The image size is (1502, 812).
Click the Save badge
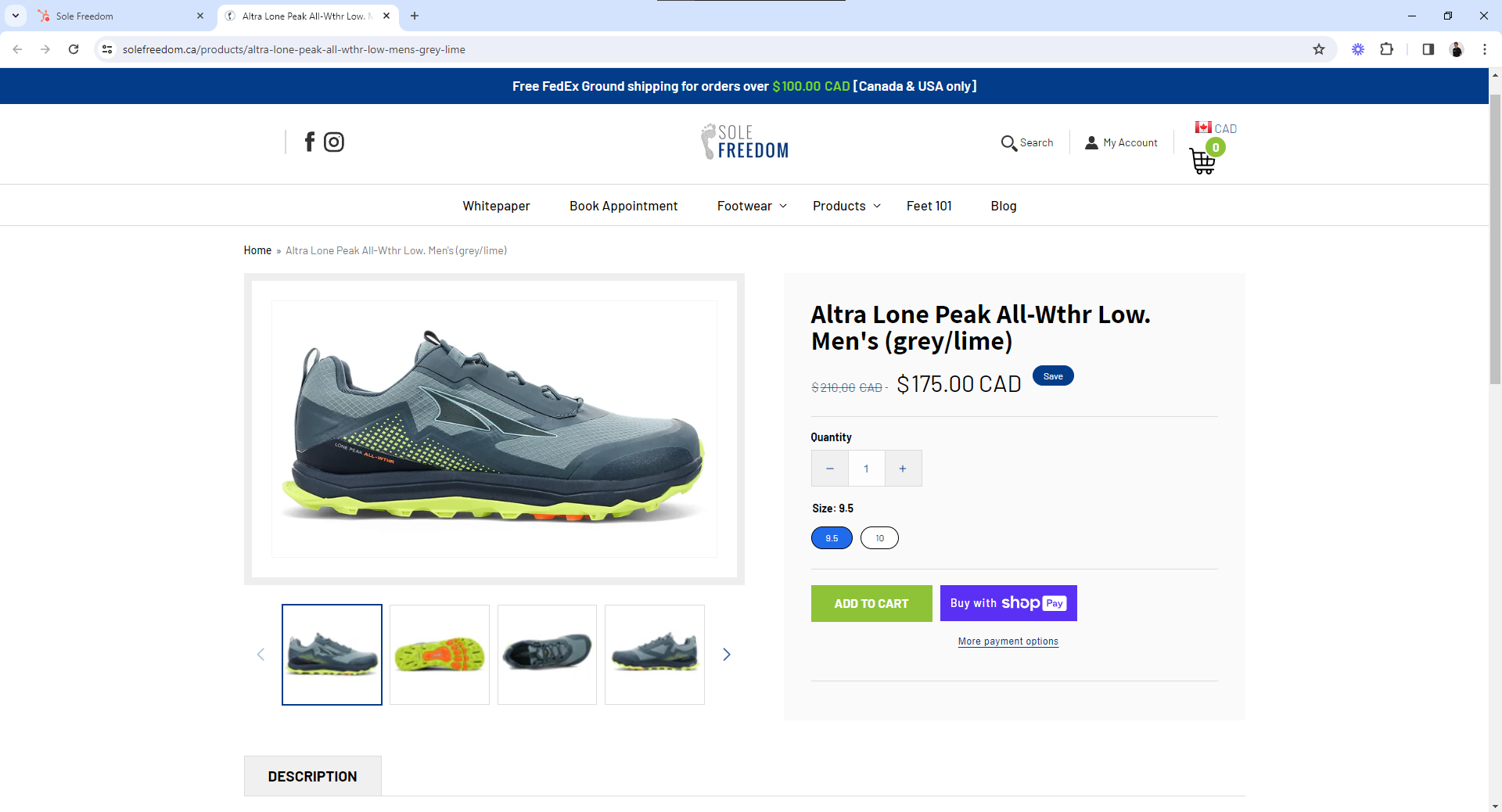(1053, 376)
